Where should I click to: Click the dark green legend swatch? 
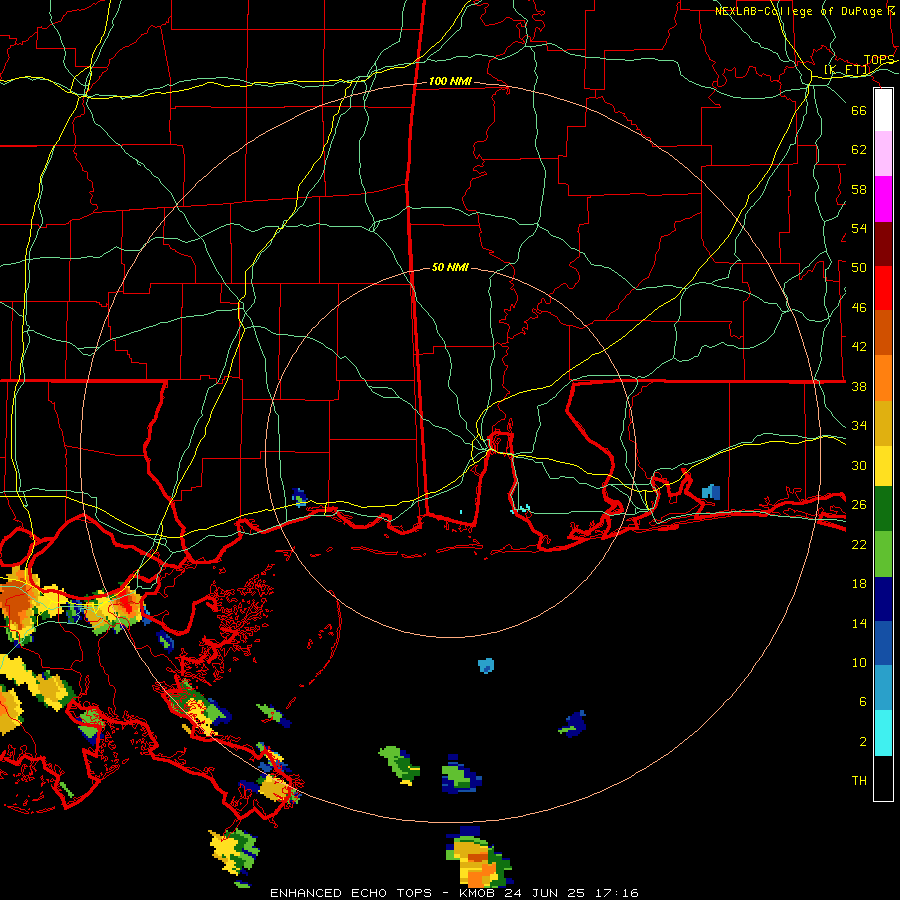(883, 509)
